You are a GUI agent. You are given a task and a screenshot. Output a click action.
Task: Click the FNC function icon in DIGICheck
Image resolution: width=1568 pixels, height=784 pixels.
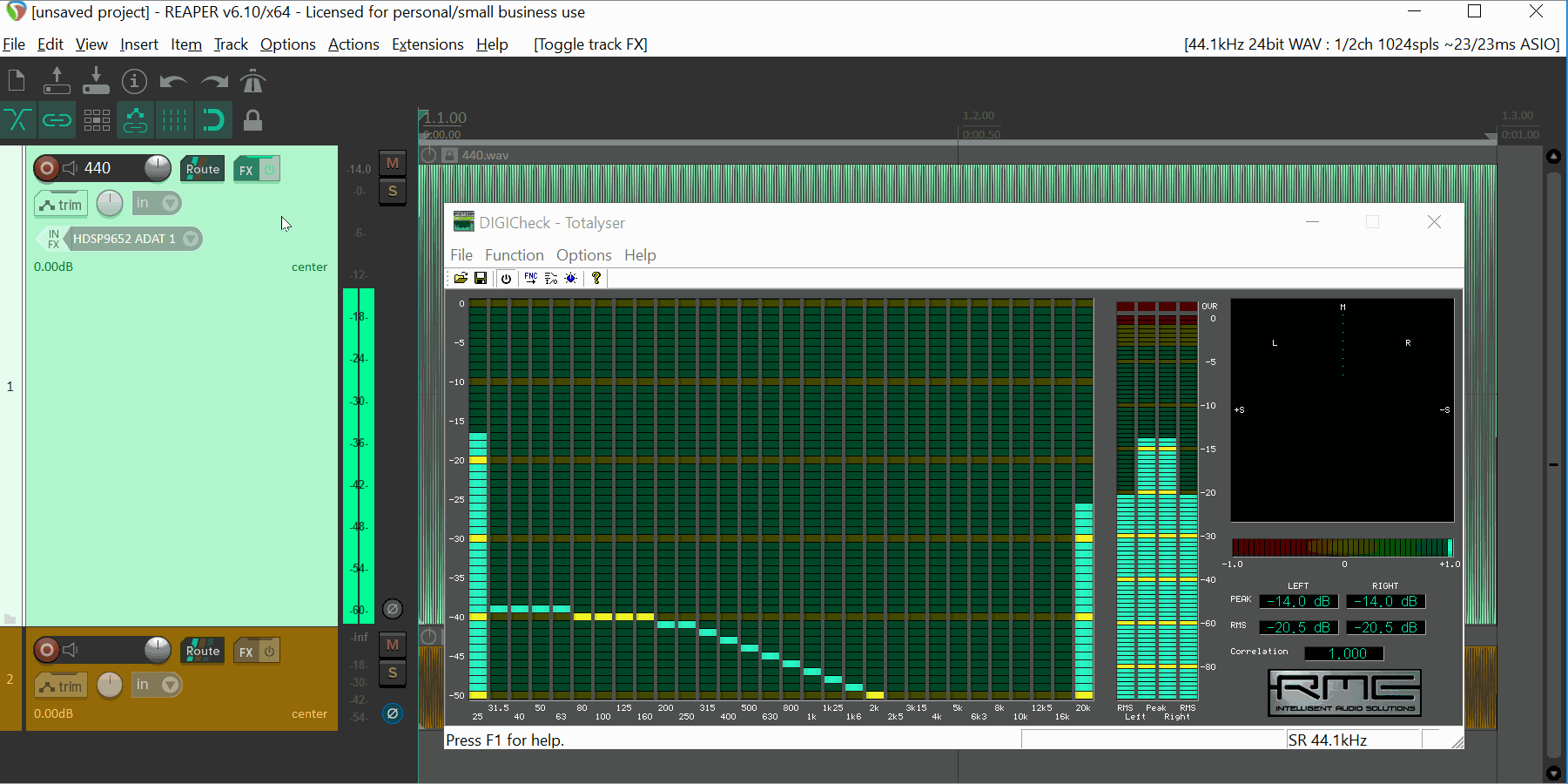(x=530, y=278)
